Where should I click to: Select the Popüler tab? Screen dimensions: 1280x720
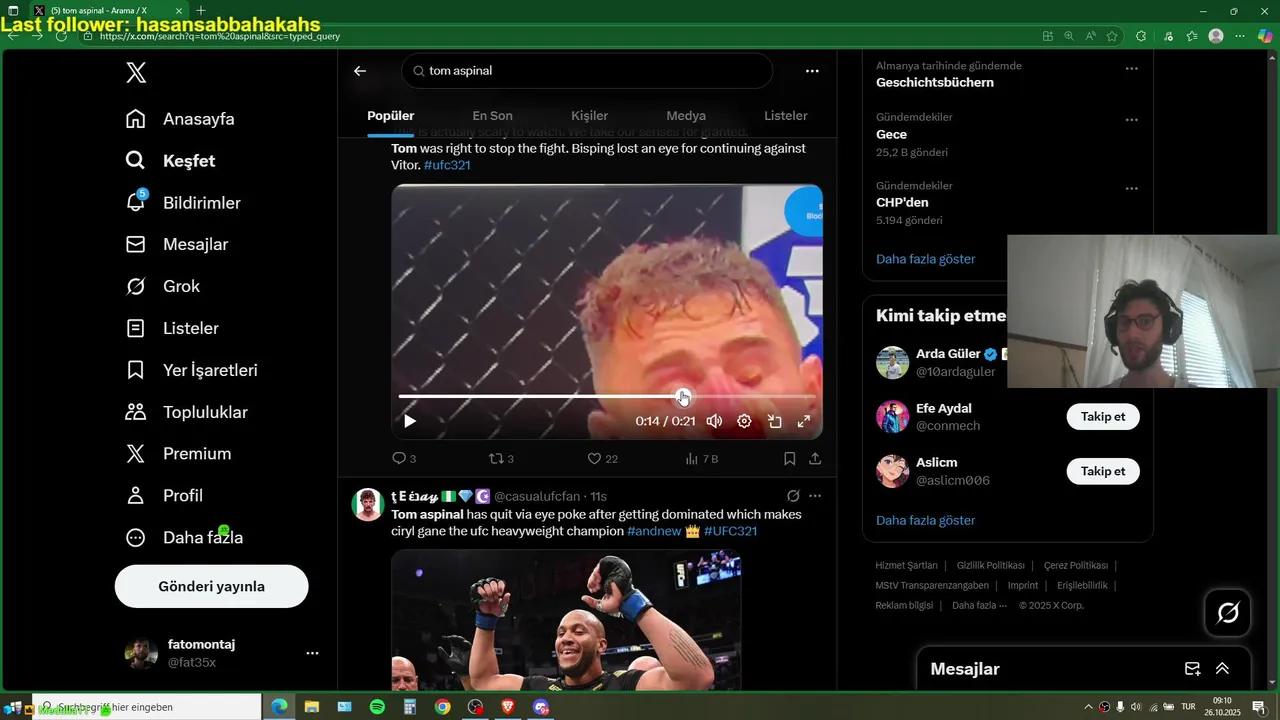pos(391,116)
